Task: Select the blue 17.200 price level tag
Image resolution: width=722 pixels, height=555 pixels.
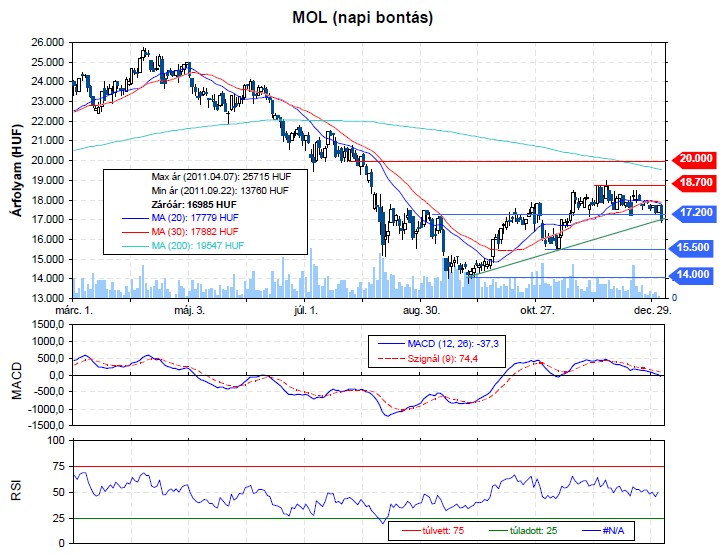Action: tap(693, 213)
